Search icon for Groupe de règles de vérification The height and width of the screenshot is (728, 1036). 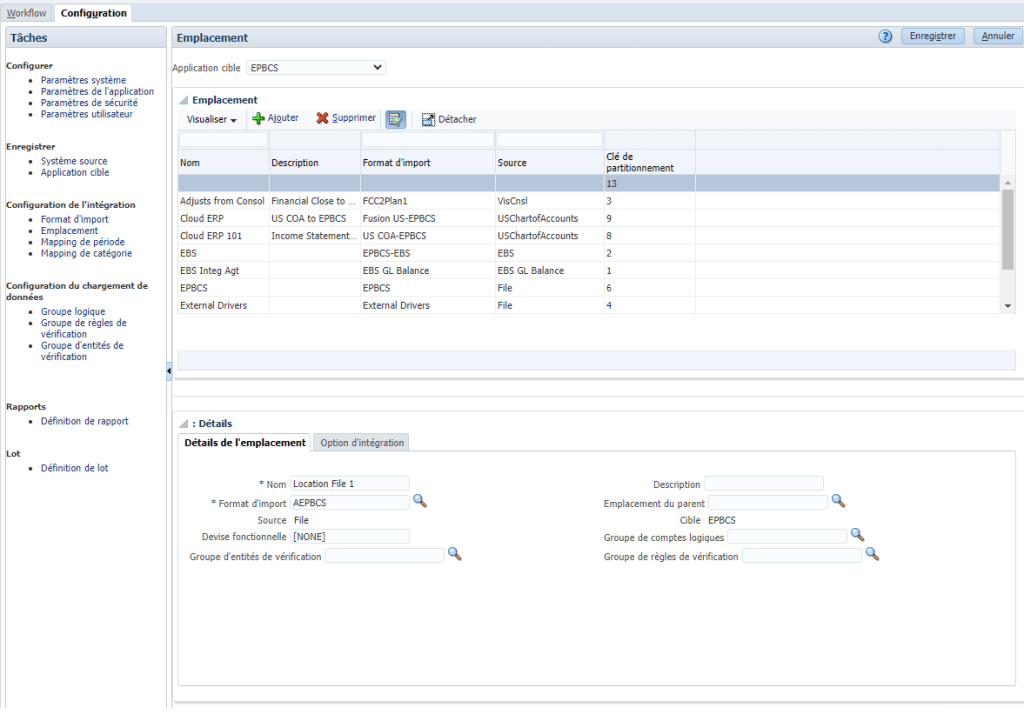tap(872, 554)
